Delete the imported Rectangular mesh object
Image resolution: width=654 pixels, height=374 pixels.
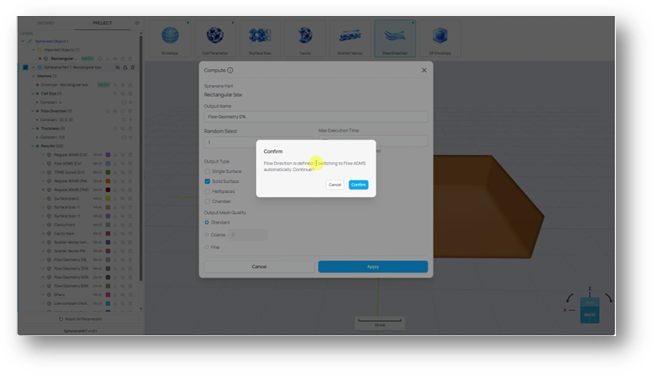130,58
